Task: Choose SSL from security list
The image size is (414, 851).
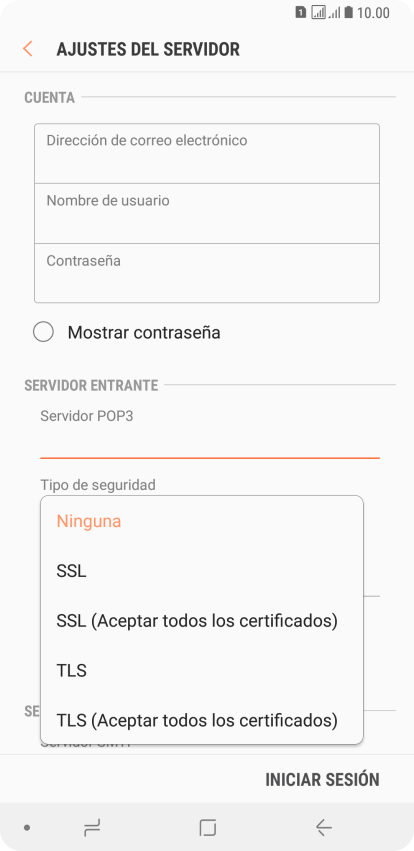Action: pos(202,571)
